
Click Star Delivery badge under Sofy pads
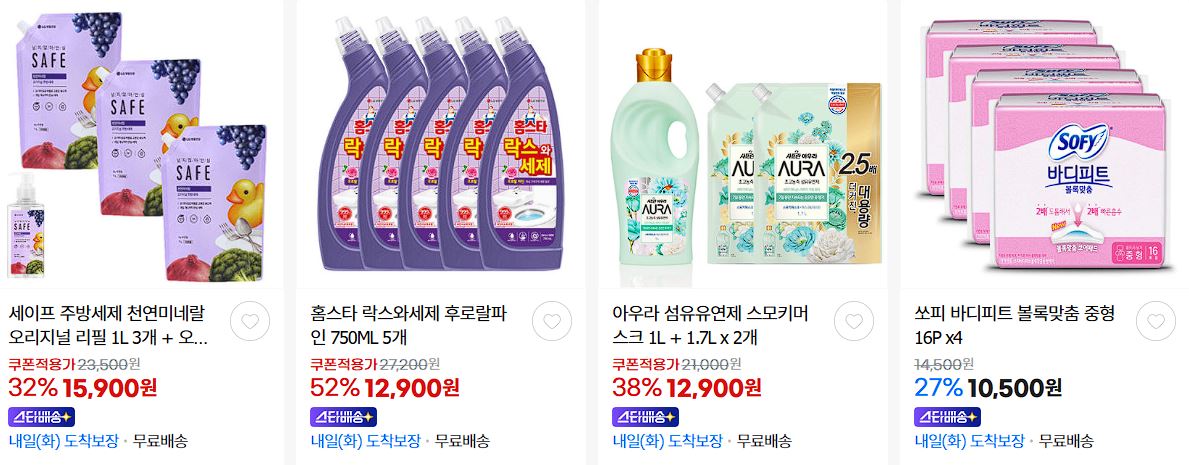coord(947,417)
